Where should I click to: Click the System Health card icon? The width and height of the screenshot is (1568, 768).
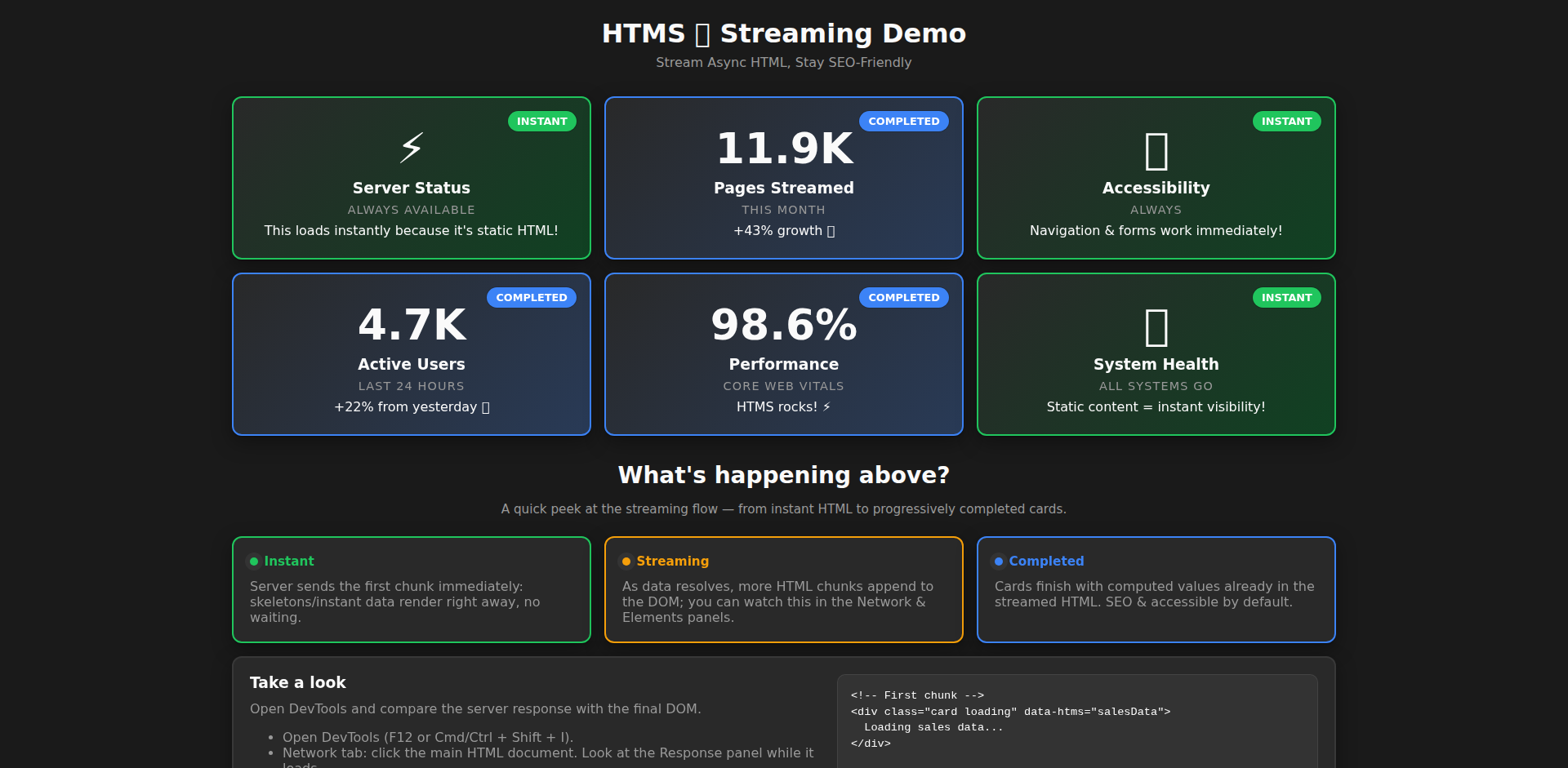click(x=1156, y=326)
